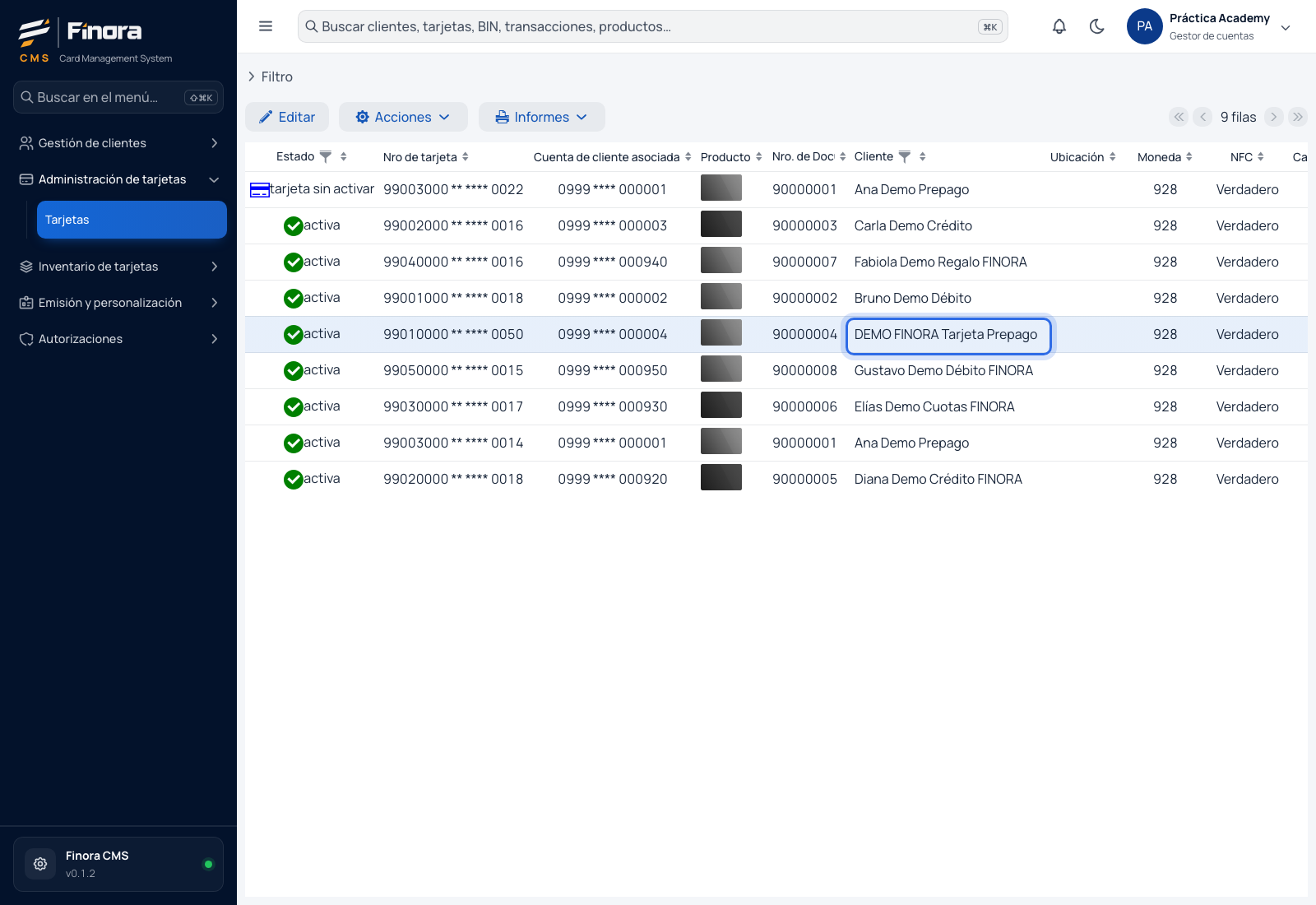1316x905 pixels.
Task: Click the active check icon for Carla Demo Crédito
Action: [294, 226]
